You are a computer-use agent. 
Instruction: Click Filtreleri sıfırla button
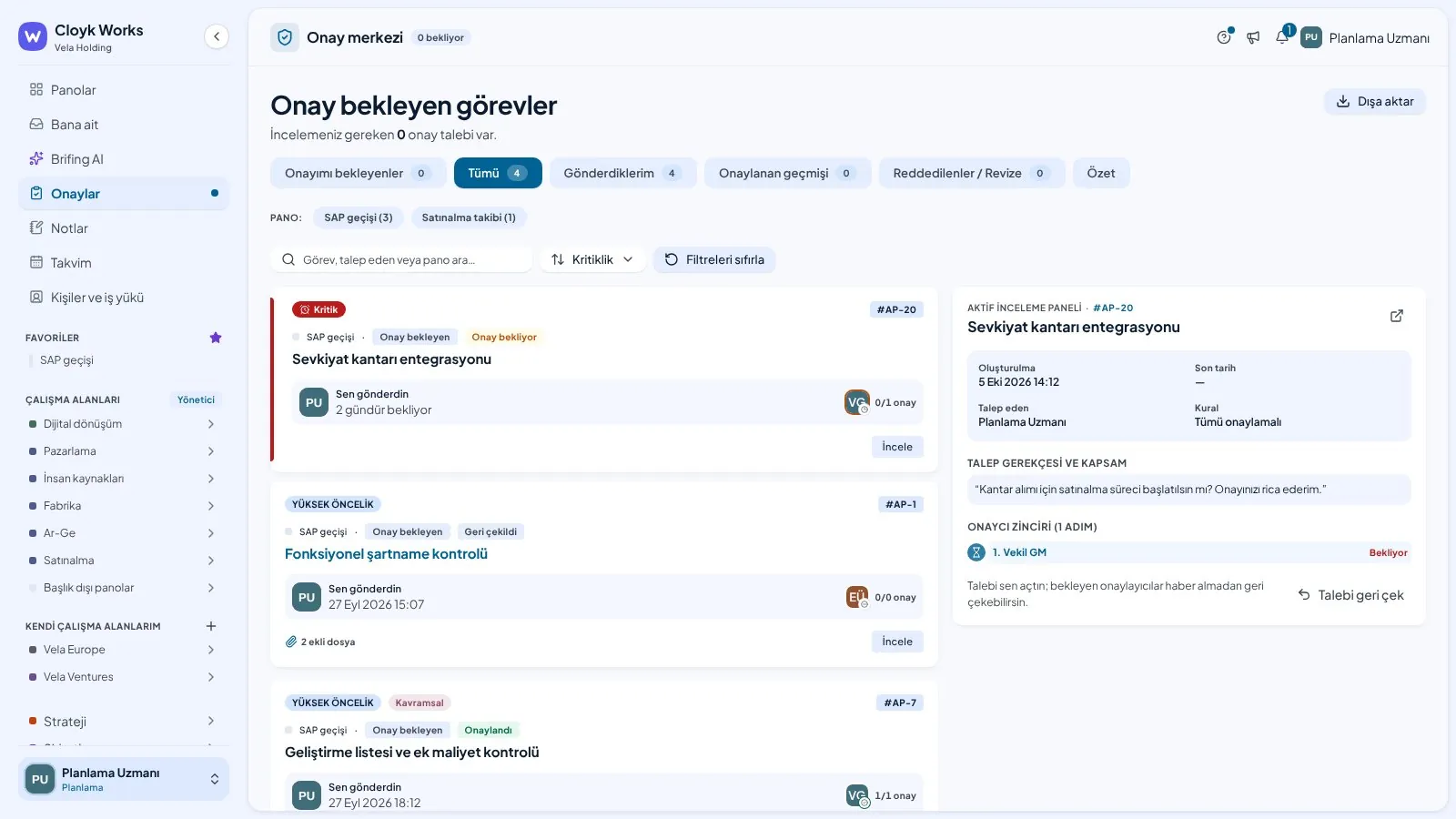click(x=714, y=259)
